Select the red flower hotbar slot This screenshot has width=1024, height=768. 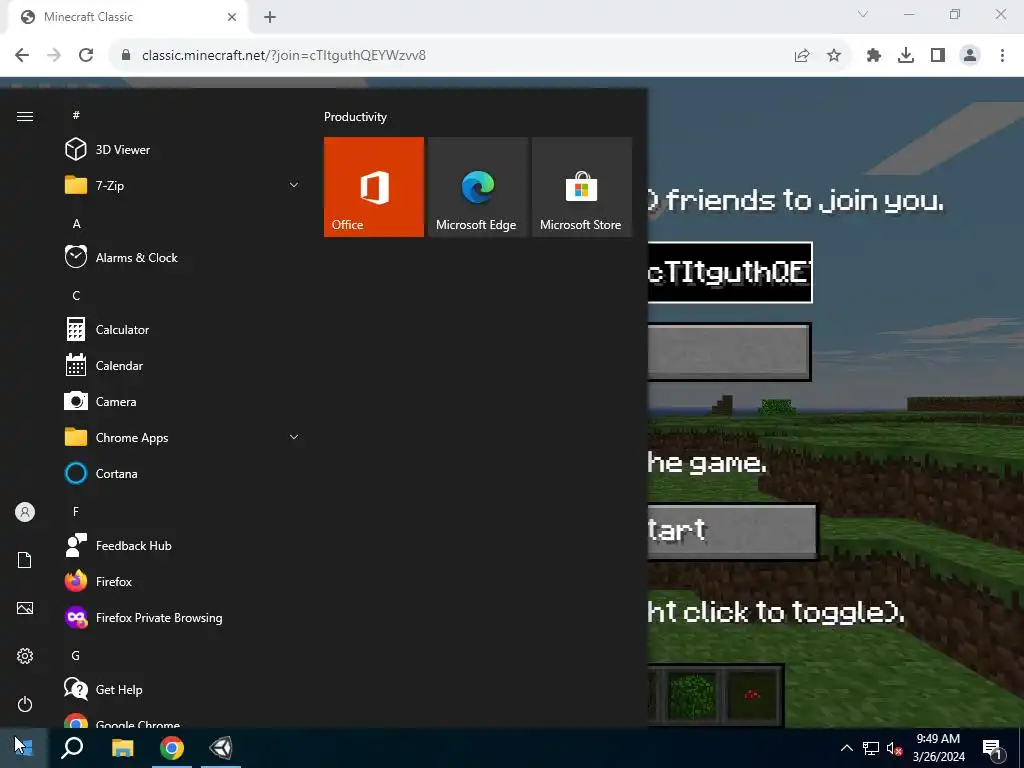click(x=752, y=696)
